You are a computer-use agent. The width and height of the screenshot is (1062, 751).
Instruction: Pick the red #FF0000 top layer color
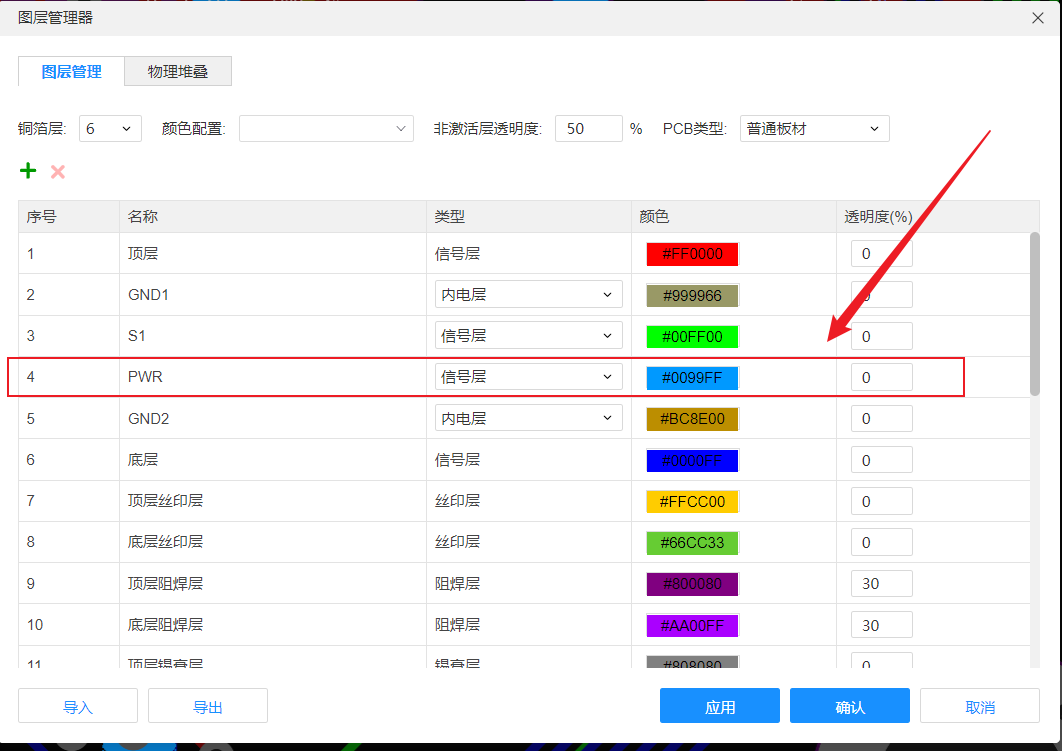pos(692,254)
